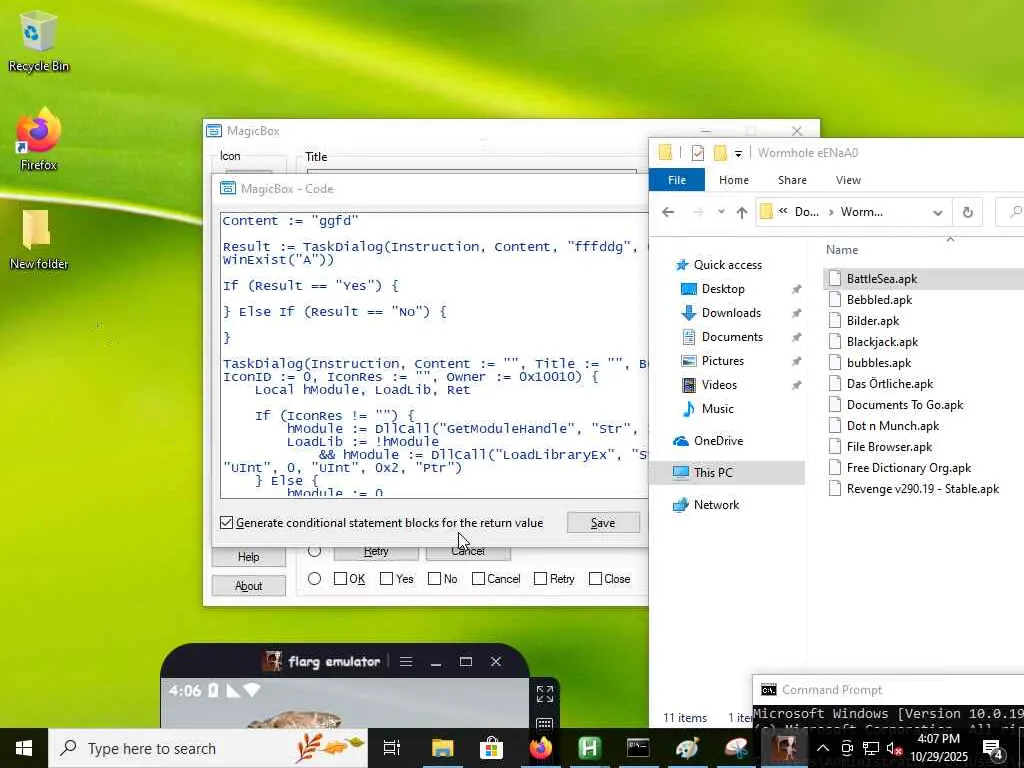1024x768 pixels.
Task: Click the volume icon in system tray
Action: [x=895, y=748]
